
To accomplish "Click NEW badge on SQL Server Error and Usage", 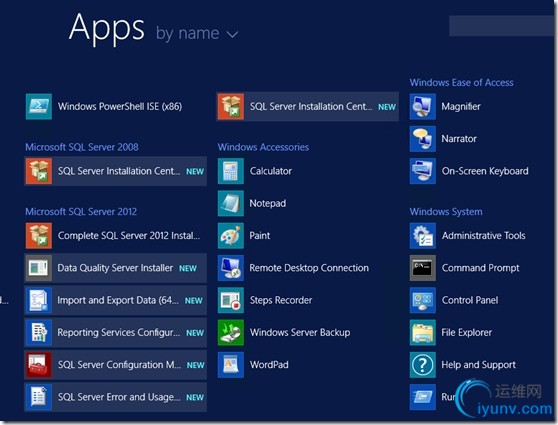I will [195, 398].
